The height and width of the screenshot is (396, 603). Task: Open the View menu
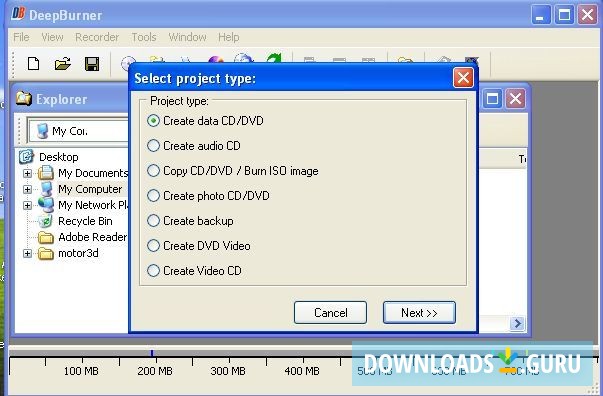click(52, 37)
